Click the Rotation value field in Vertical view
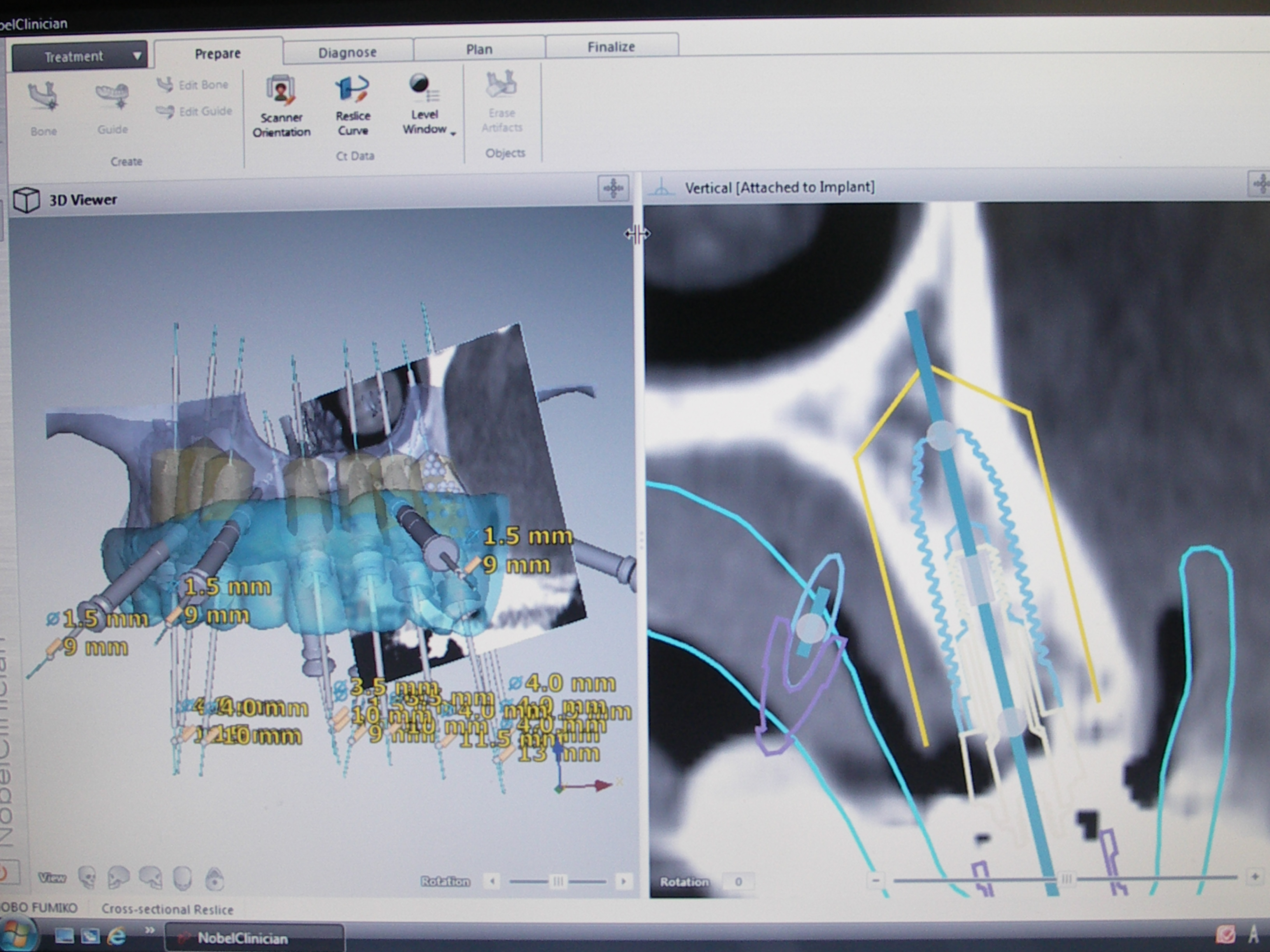 [x=738, y=882]
